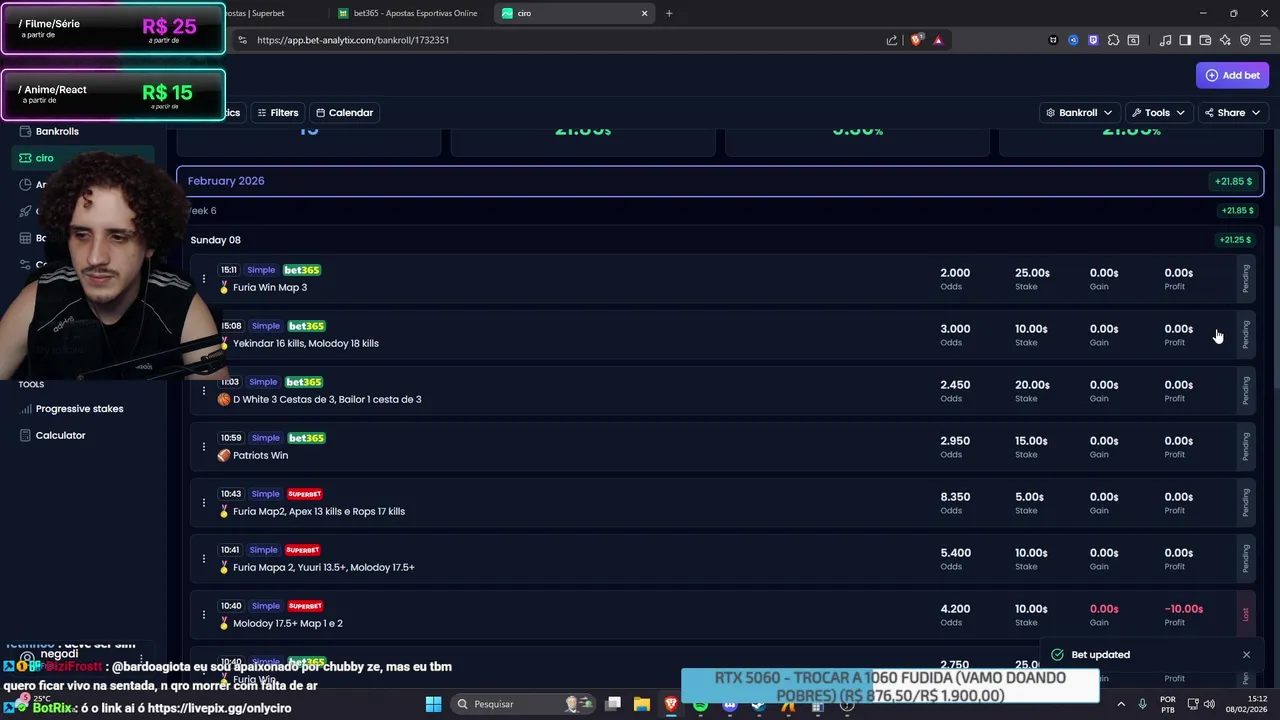This screenshot has height=720, width=1280.
Task: Click the Add bet button
Action: pos(1232,75)
